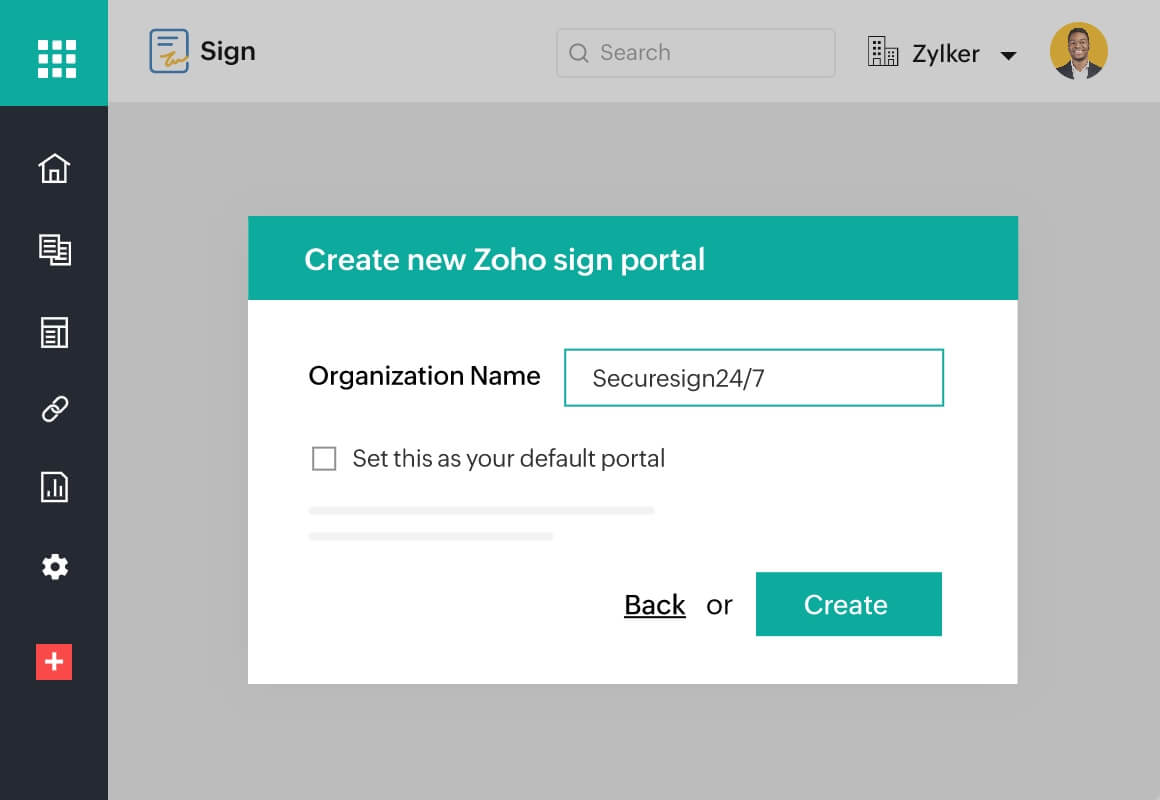Click the red plus button in sidebar
1160x800 pixels.
[54, 662]
